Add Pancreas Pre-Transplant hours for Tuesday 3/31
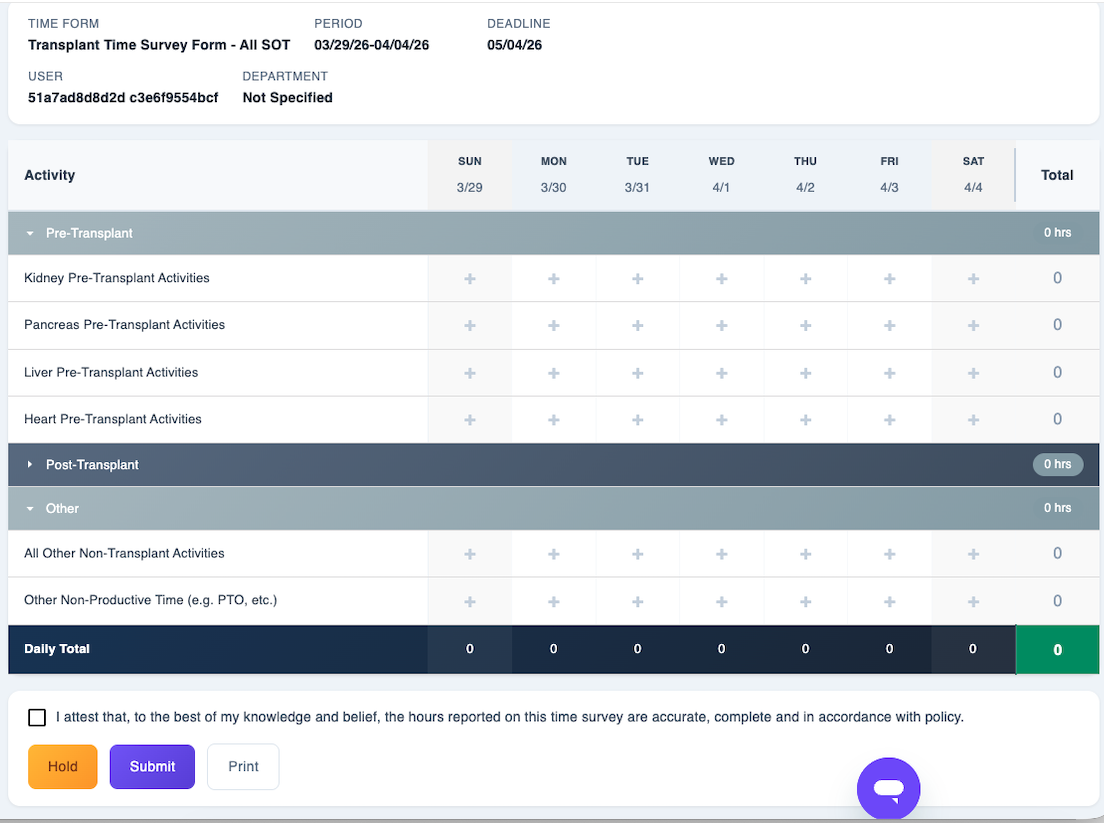Viewport: 1104px width, 823px height. click(x=637, y=325)
